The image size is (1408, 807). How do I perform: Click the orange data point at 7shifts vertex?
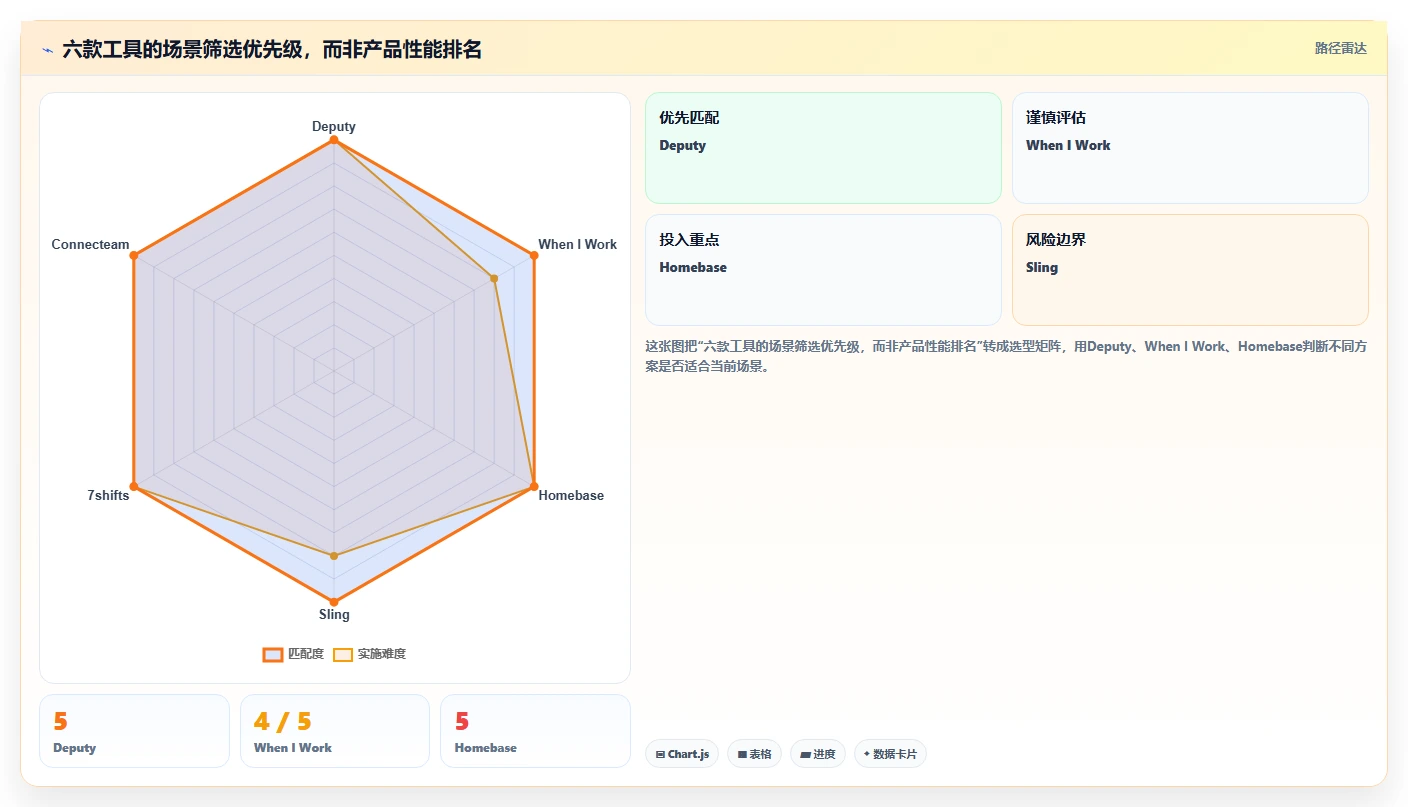click(x=134, y=487)
